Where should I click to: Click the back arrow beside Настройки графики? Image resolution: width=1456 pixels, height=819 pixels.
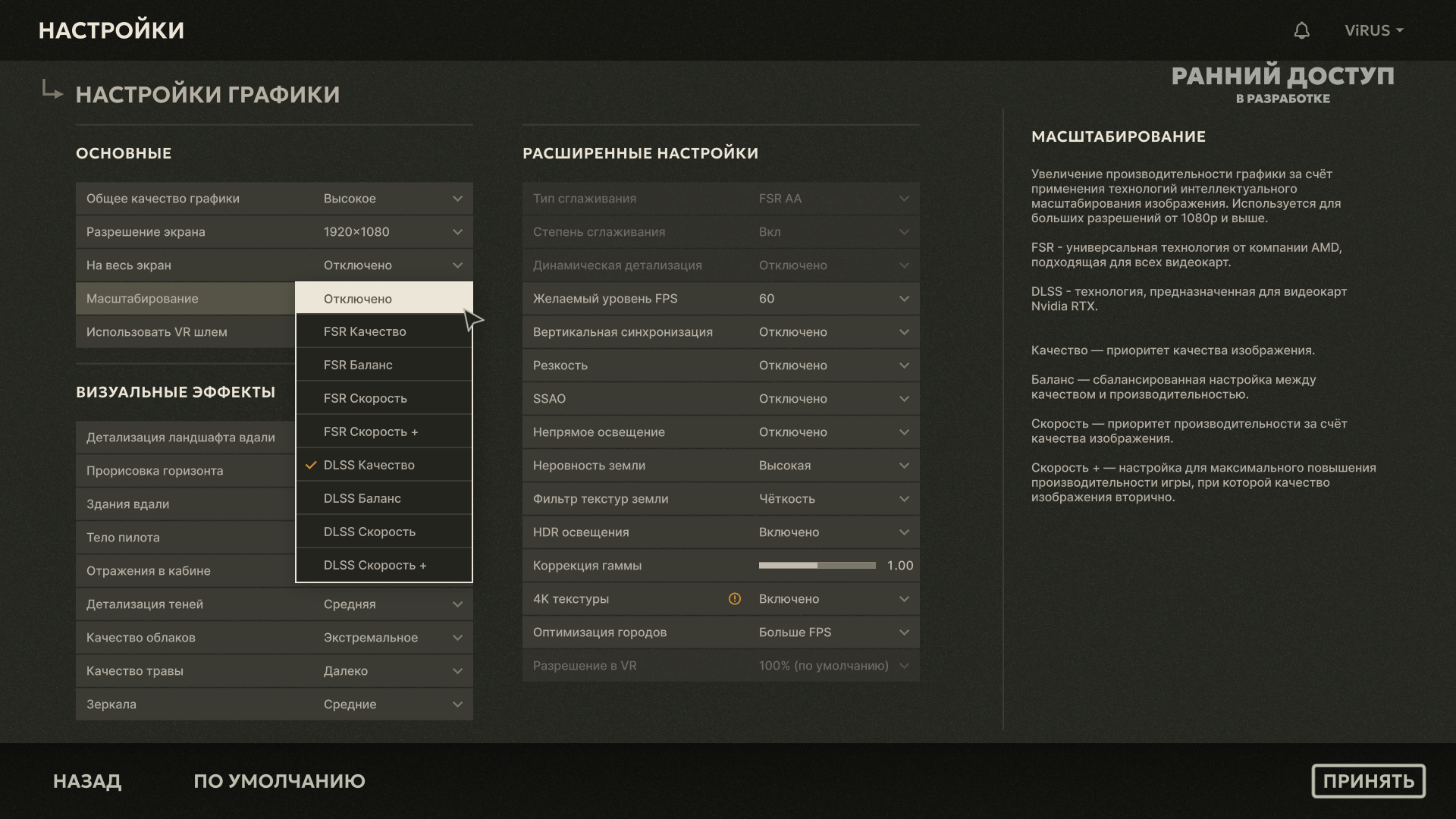click(x=52, y=90)
